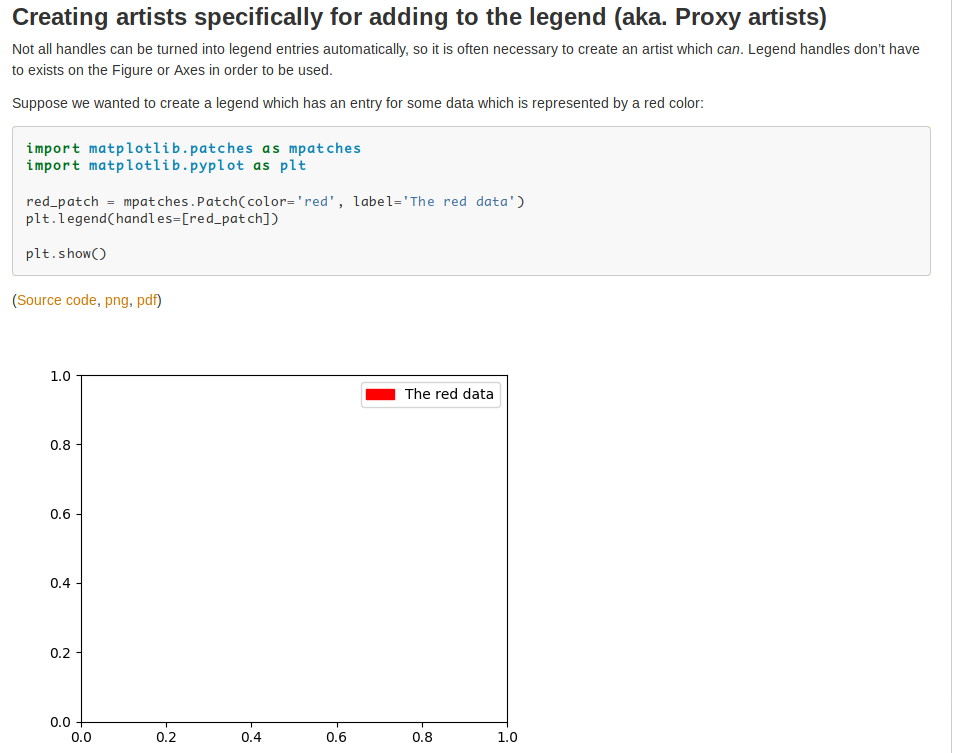Click the legend label 'The red data'
The height and width of the screenshot is (753, 959).
[x=449, y=394]
